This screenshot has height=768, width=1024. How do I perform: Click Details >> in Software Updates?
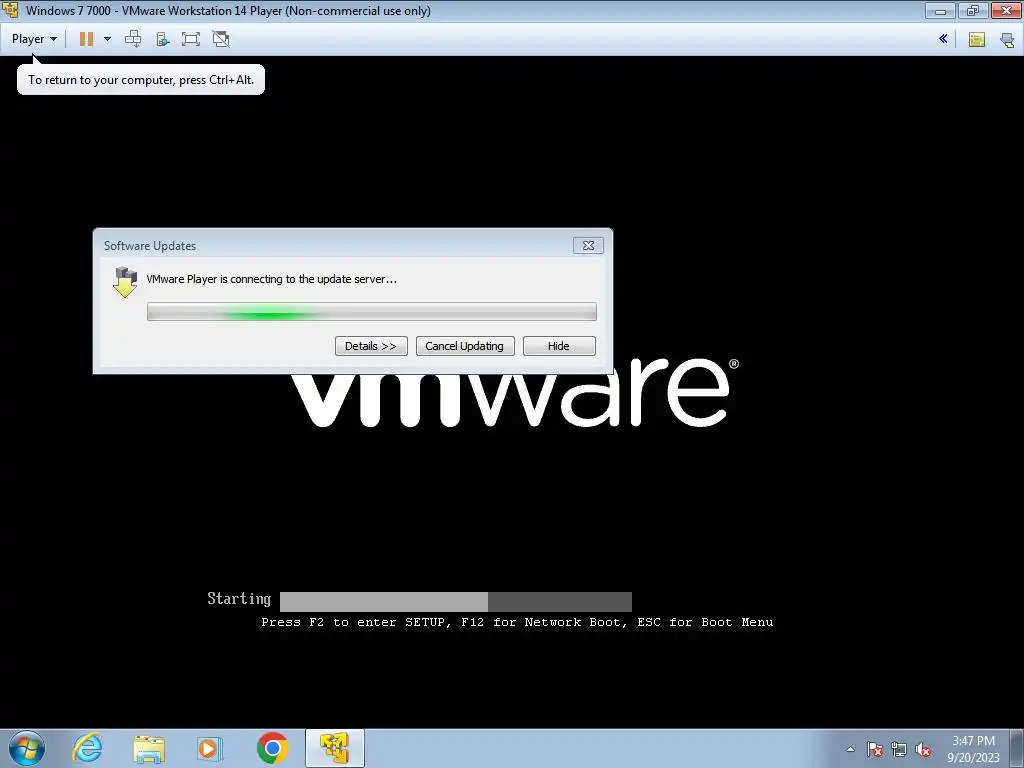point(371,346)
